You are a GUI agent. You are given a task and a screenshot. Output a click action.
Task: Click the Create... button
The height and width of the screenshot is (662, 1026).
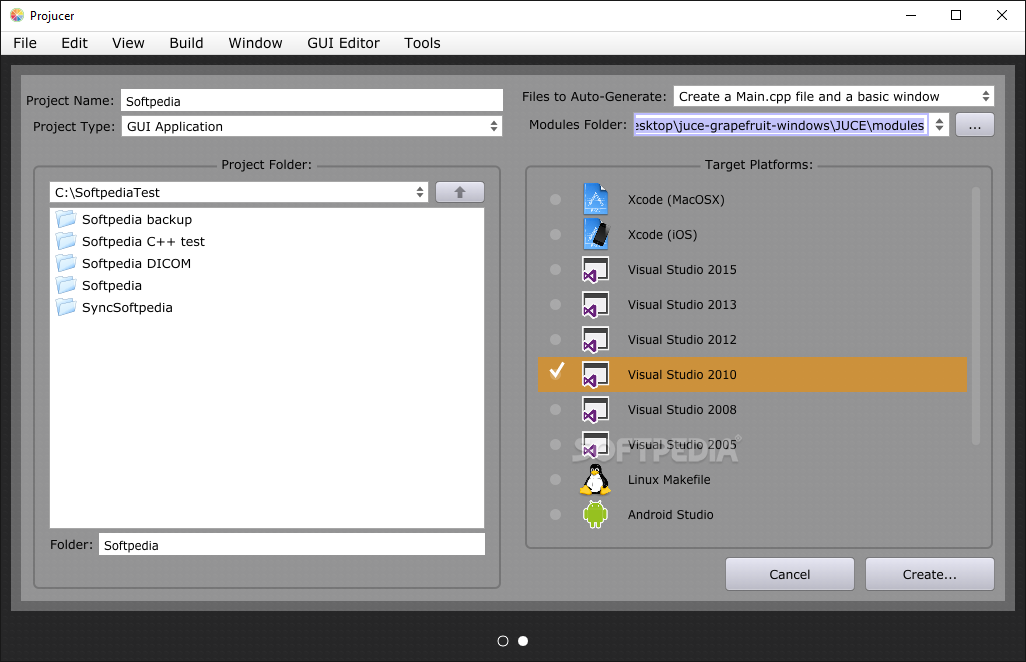(930, 574)
